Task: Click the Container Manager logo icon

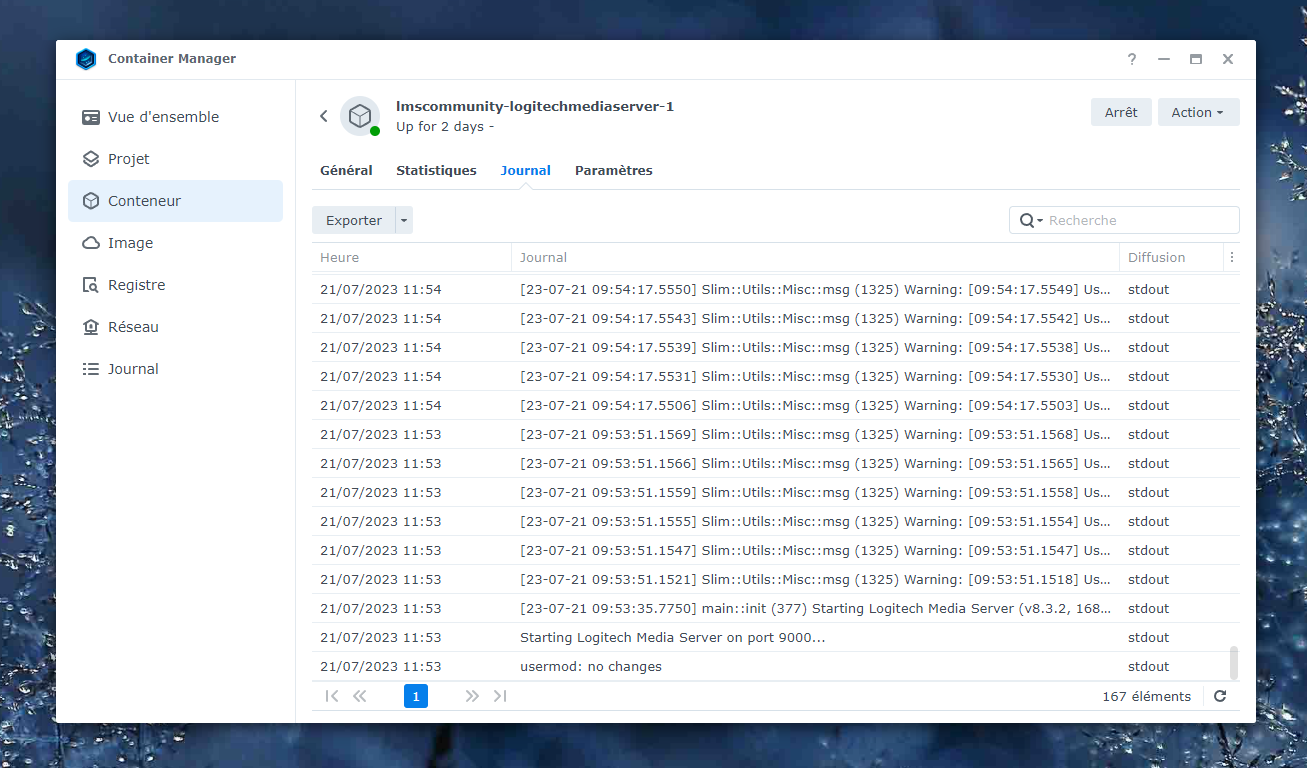Action: pos(85,59)
